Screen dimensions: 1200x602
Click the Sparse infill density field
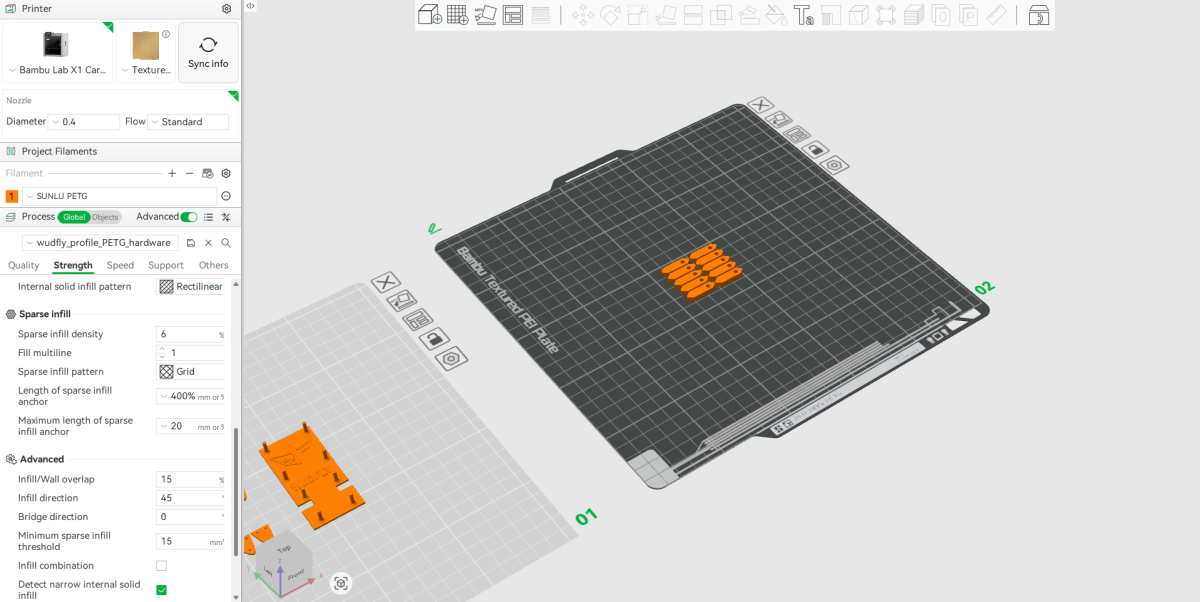click(x=191, y=334)
